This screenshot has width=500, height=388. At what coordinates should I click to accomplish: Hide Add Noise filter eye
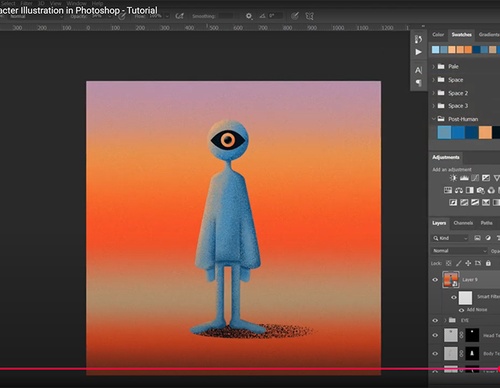[x=462, y=310]
